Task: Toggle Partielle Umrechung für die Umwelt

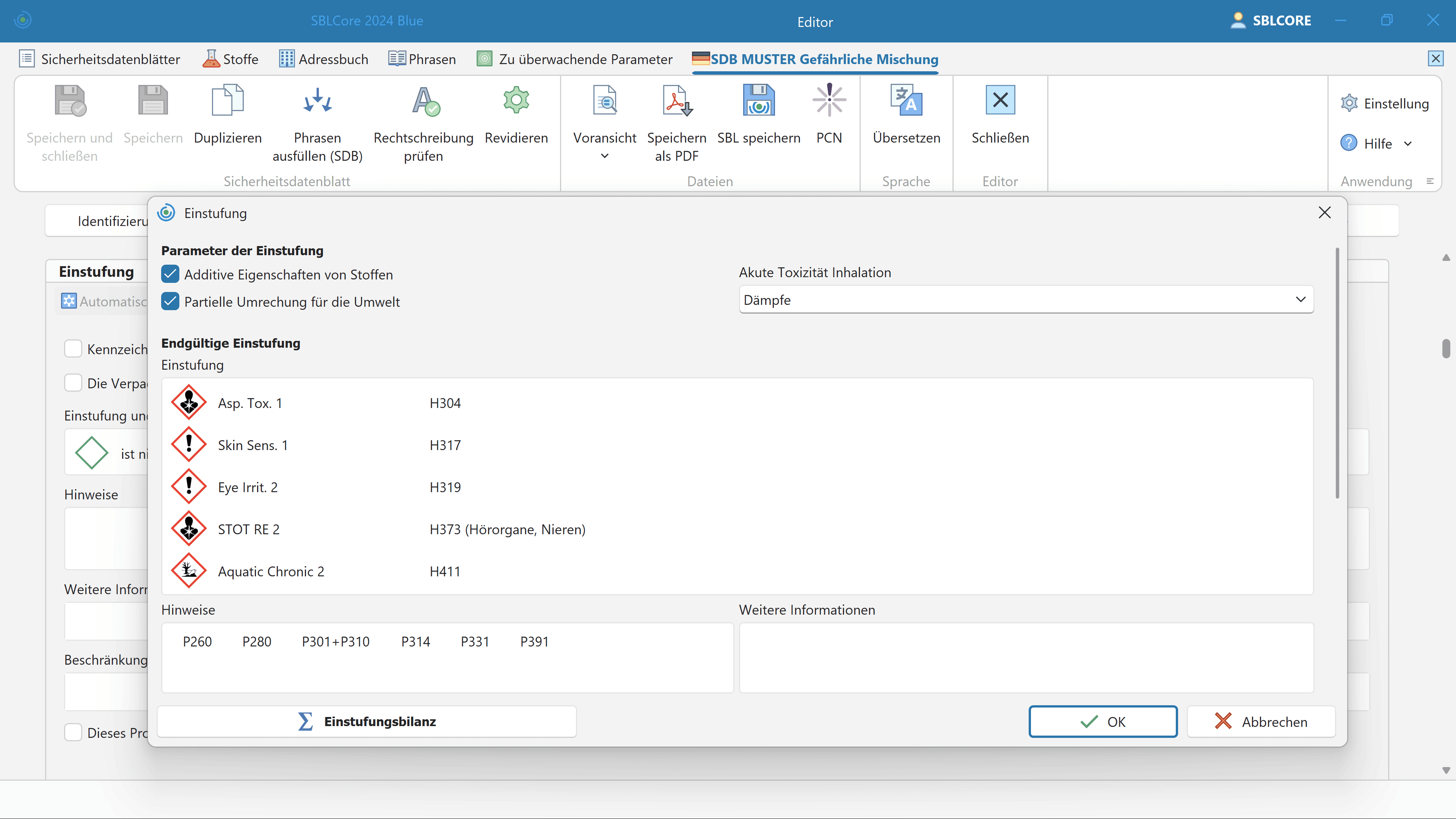Action: click(170, 302)
